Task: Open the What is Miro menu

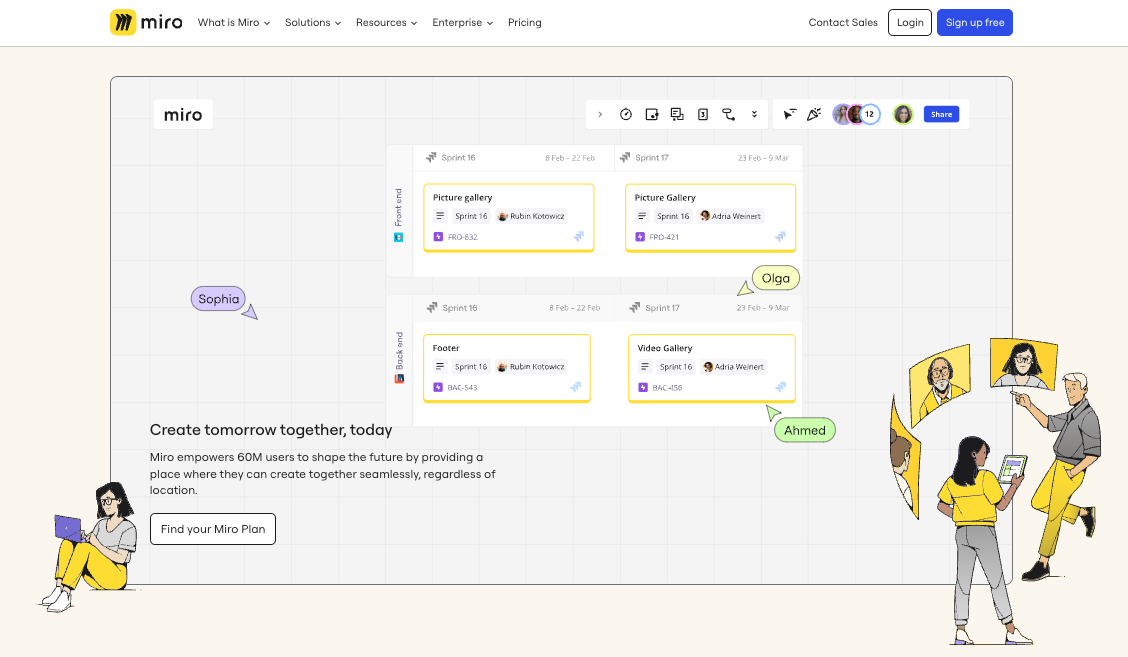Action: click(233, 22)
